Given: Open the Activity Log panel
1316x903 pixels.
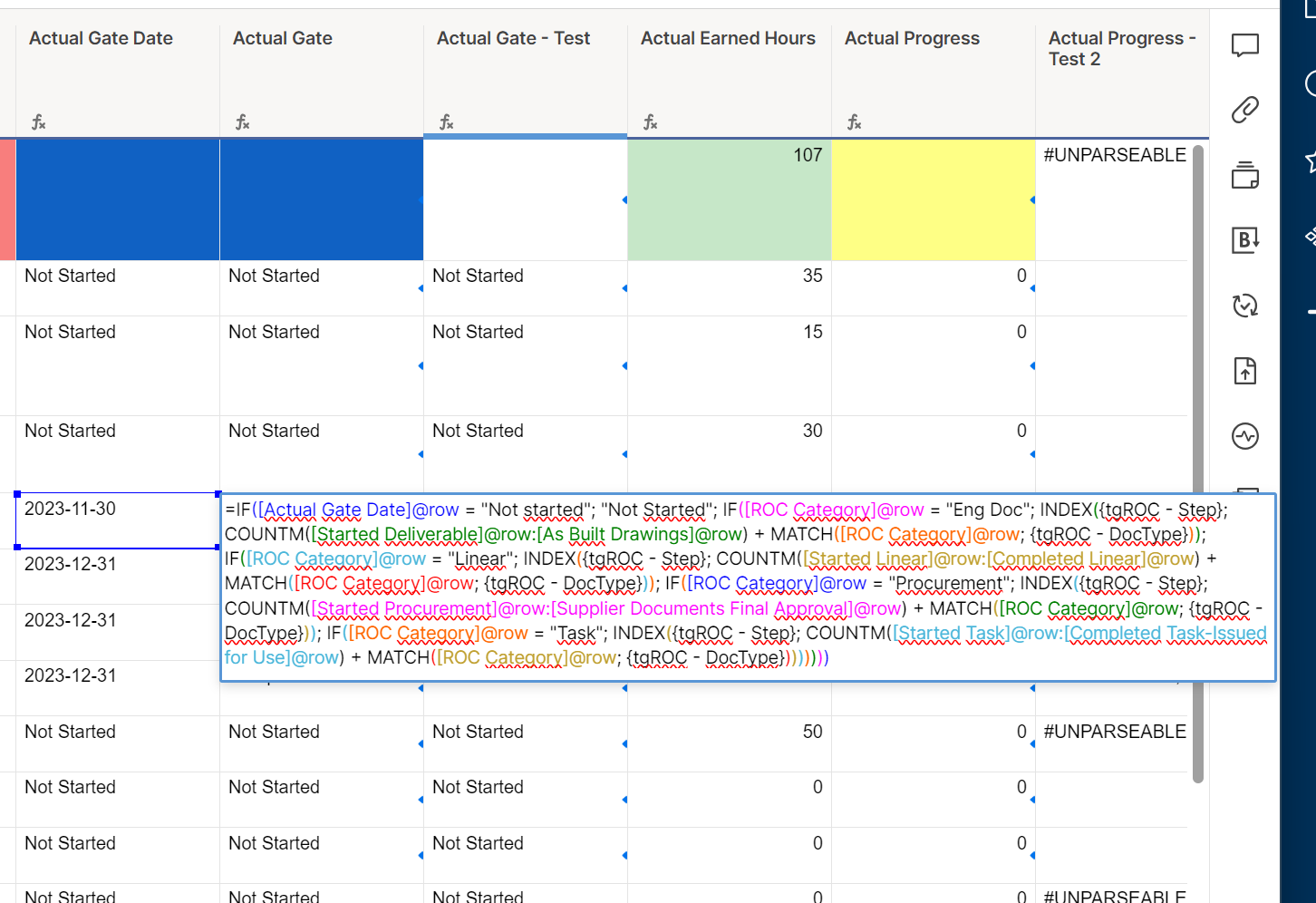Looking at the screenshot, I should (x=1244, y=436).
